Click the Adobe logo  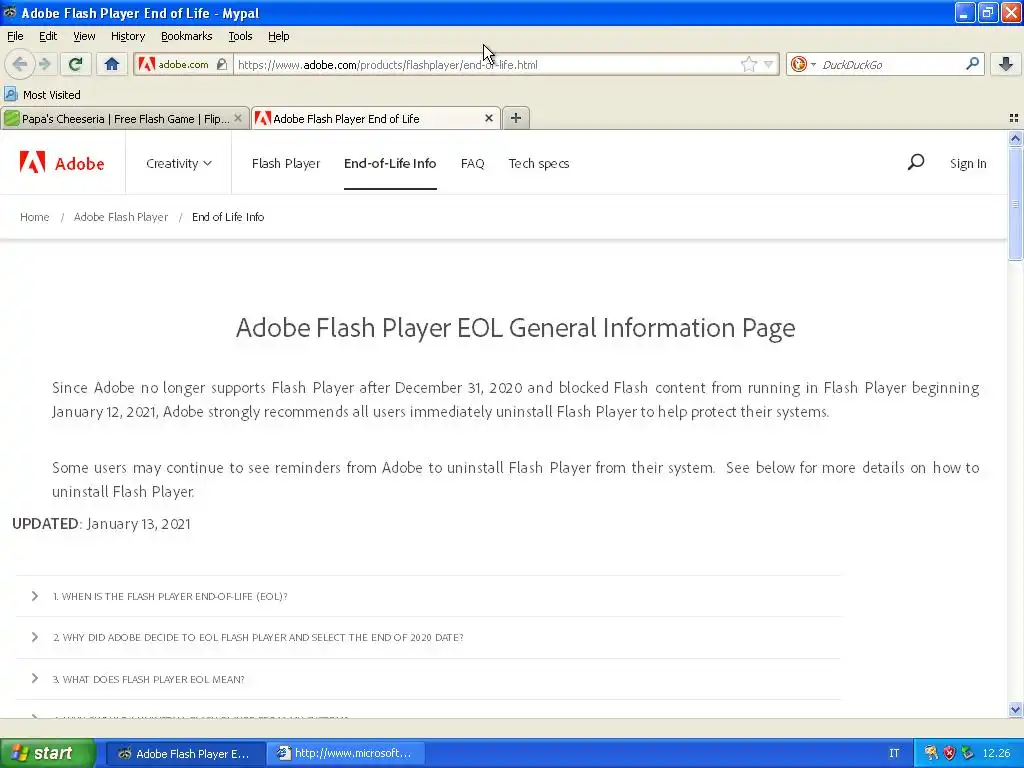[x=61, y=163]
